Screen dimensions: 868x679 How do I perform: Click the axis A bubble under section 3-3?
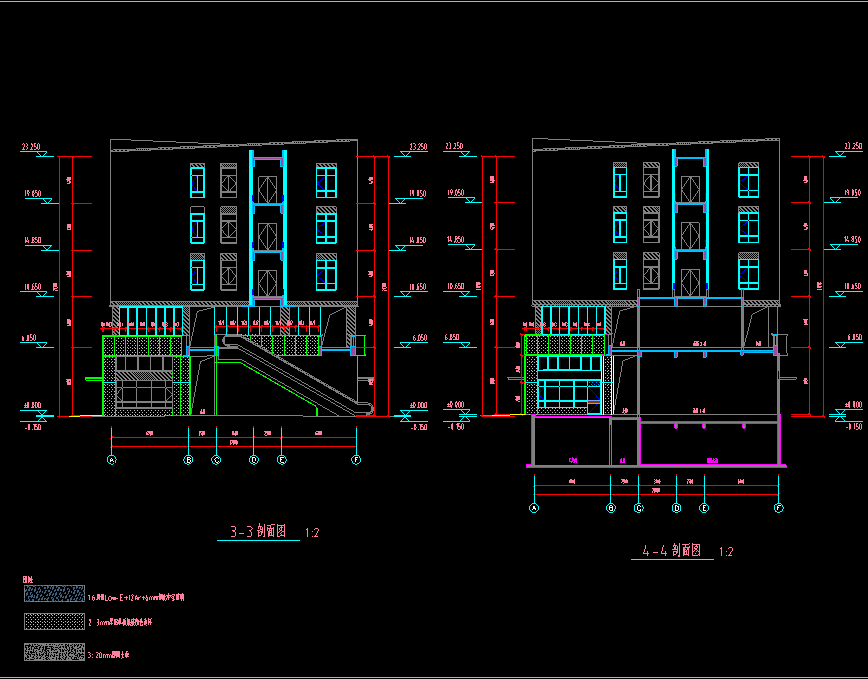point(112,460)
